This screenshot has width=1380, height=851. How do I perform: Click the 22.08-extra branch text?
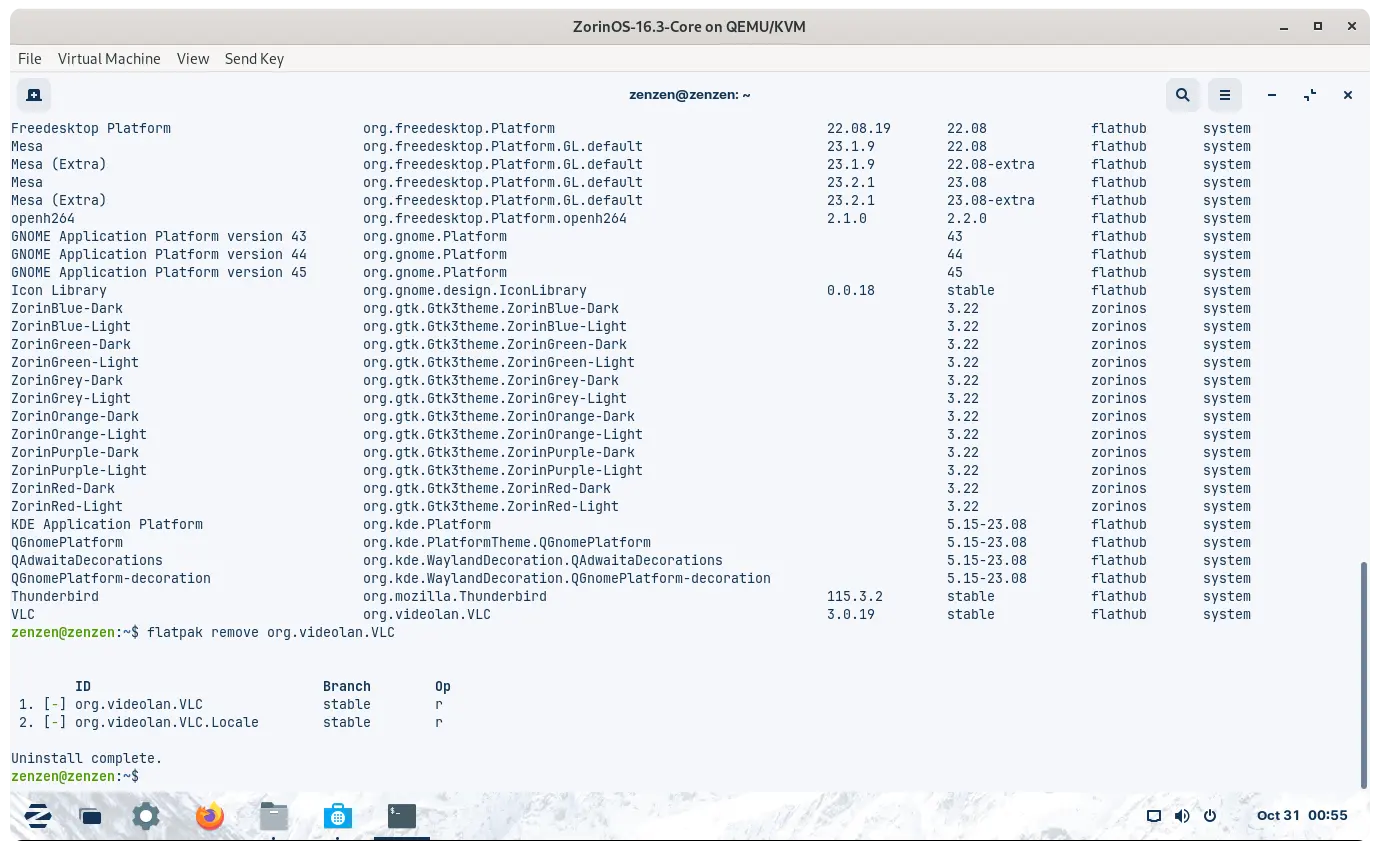991,165
